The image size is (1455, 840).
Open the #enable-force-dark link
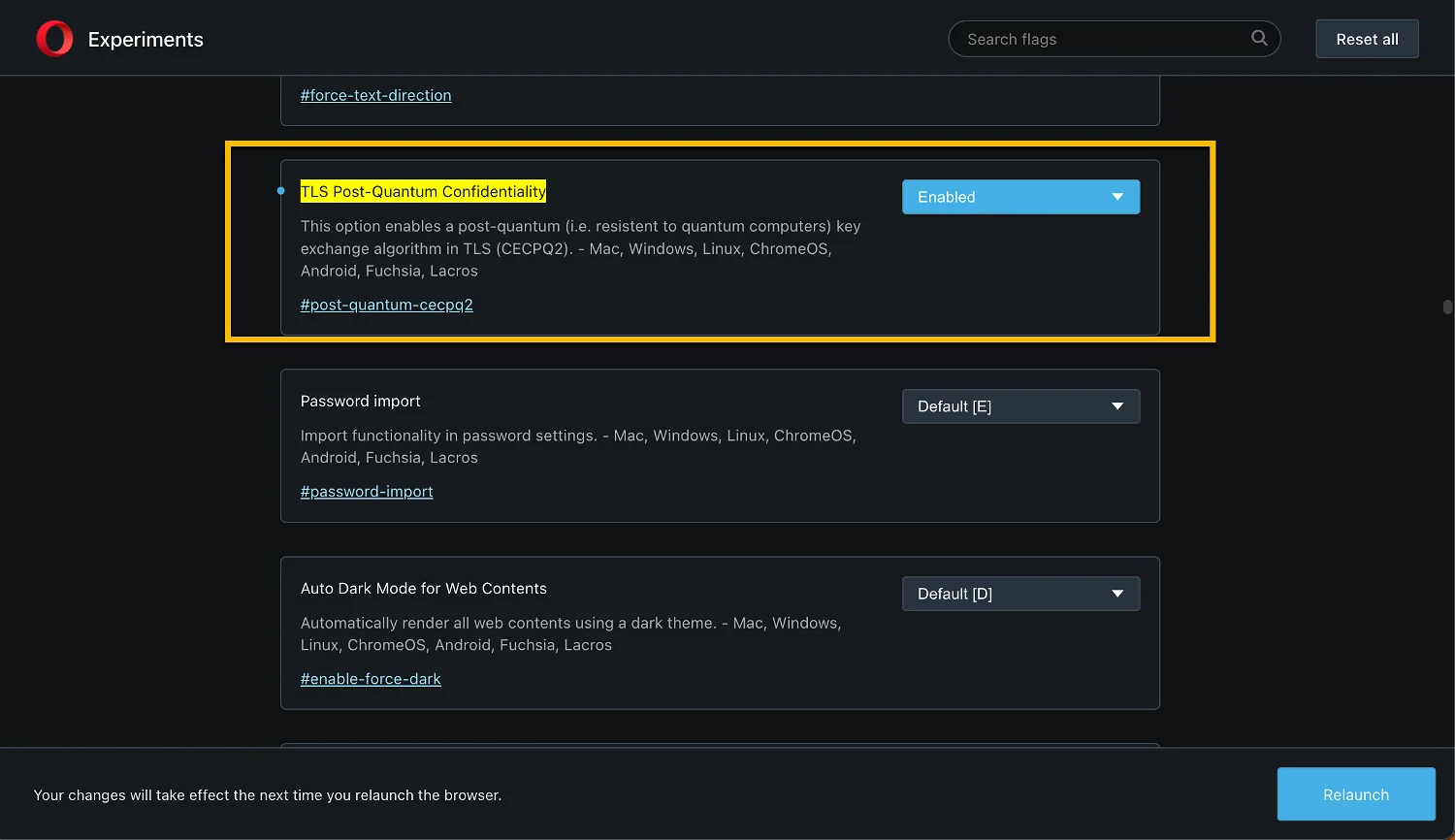click(371, 679)
